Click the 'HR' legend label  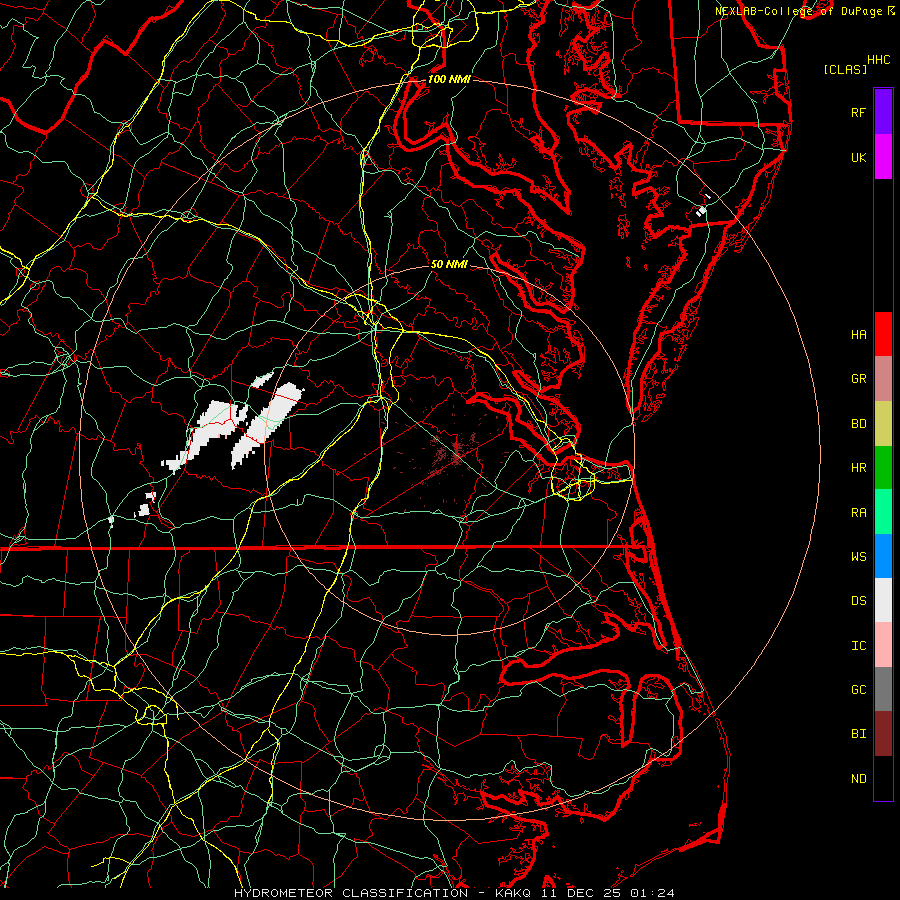tap(858, 468)
